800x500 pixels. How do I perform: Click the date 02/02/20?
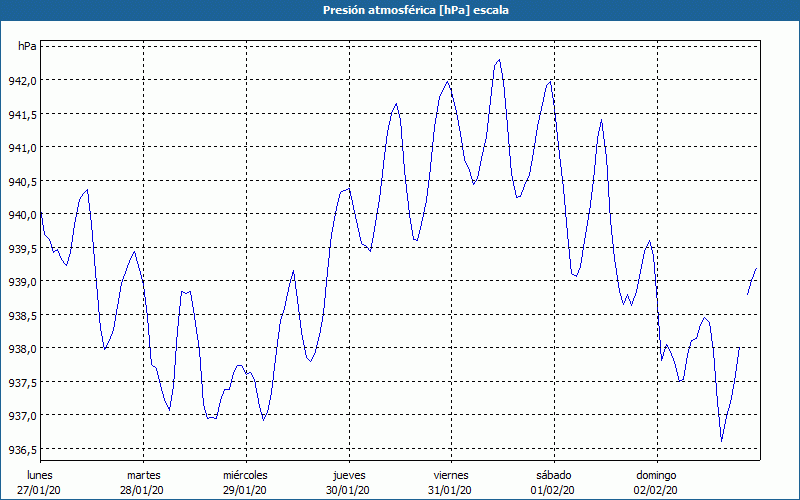coord(656,490)
